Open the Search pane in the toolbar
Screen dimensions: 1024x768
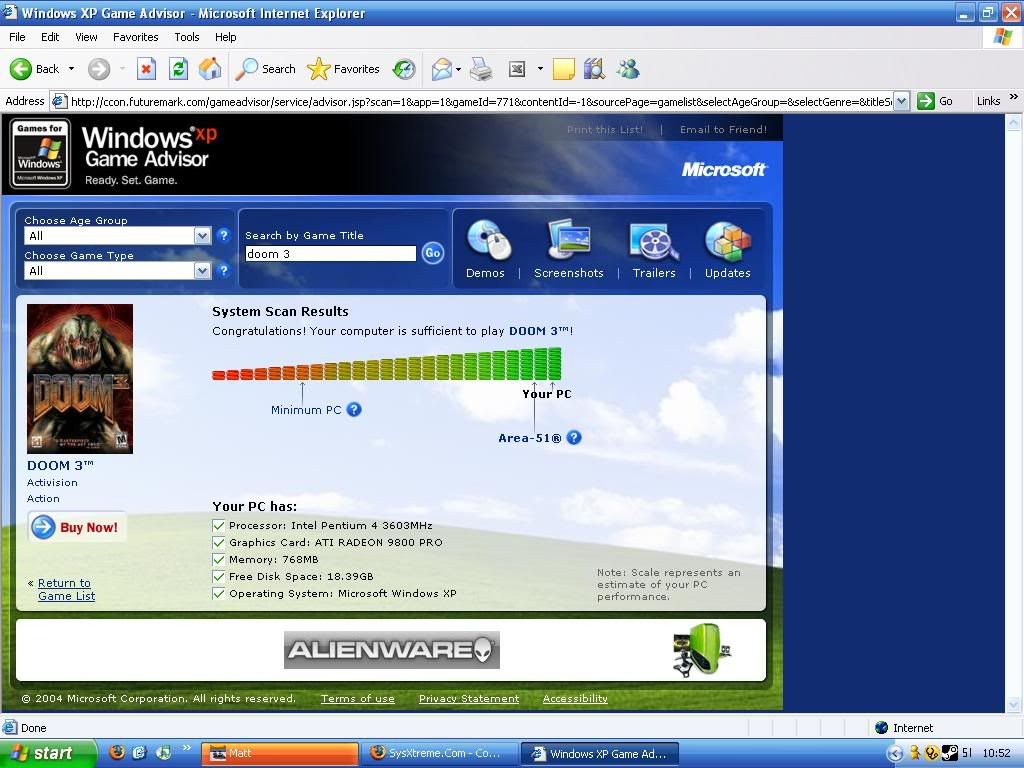click(265, 69)
